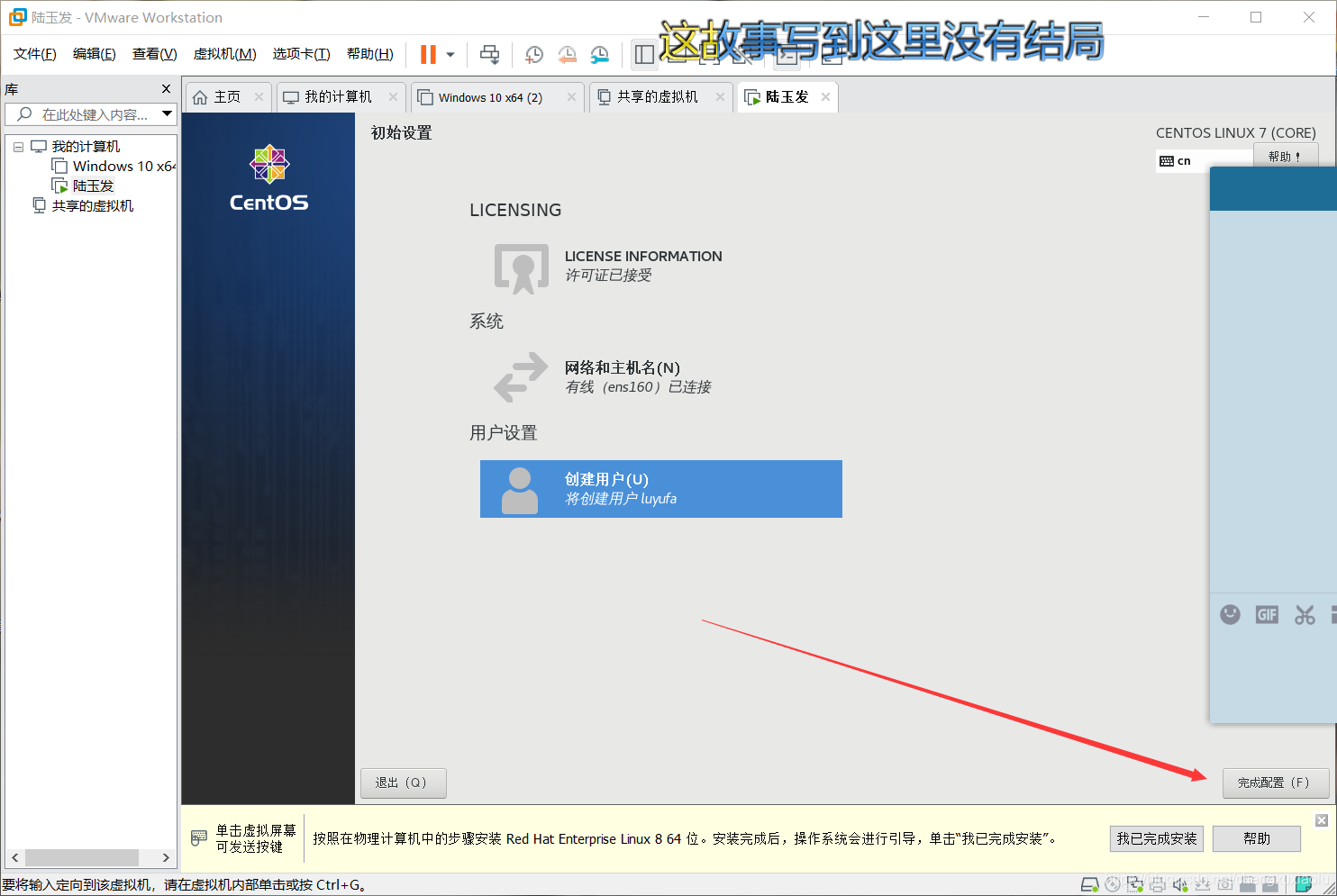
Task: Open the 选项卡(T) menu
Action: click(302, 54)
